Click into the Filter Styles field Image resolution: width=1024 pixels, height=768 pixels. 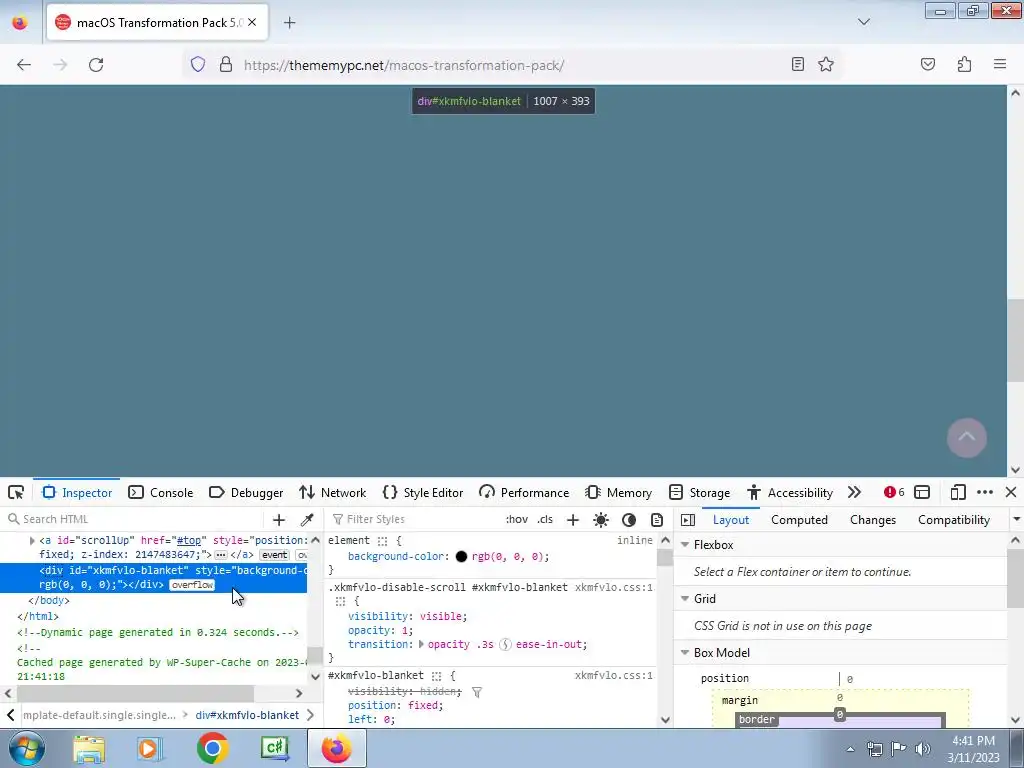tap(415, 519)
